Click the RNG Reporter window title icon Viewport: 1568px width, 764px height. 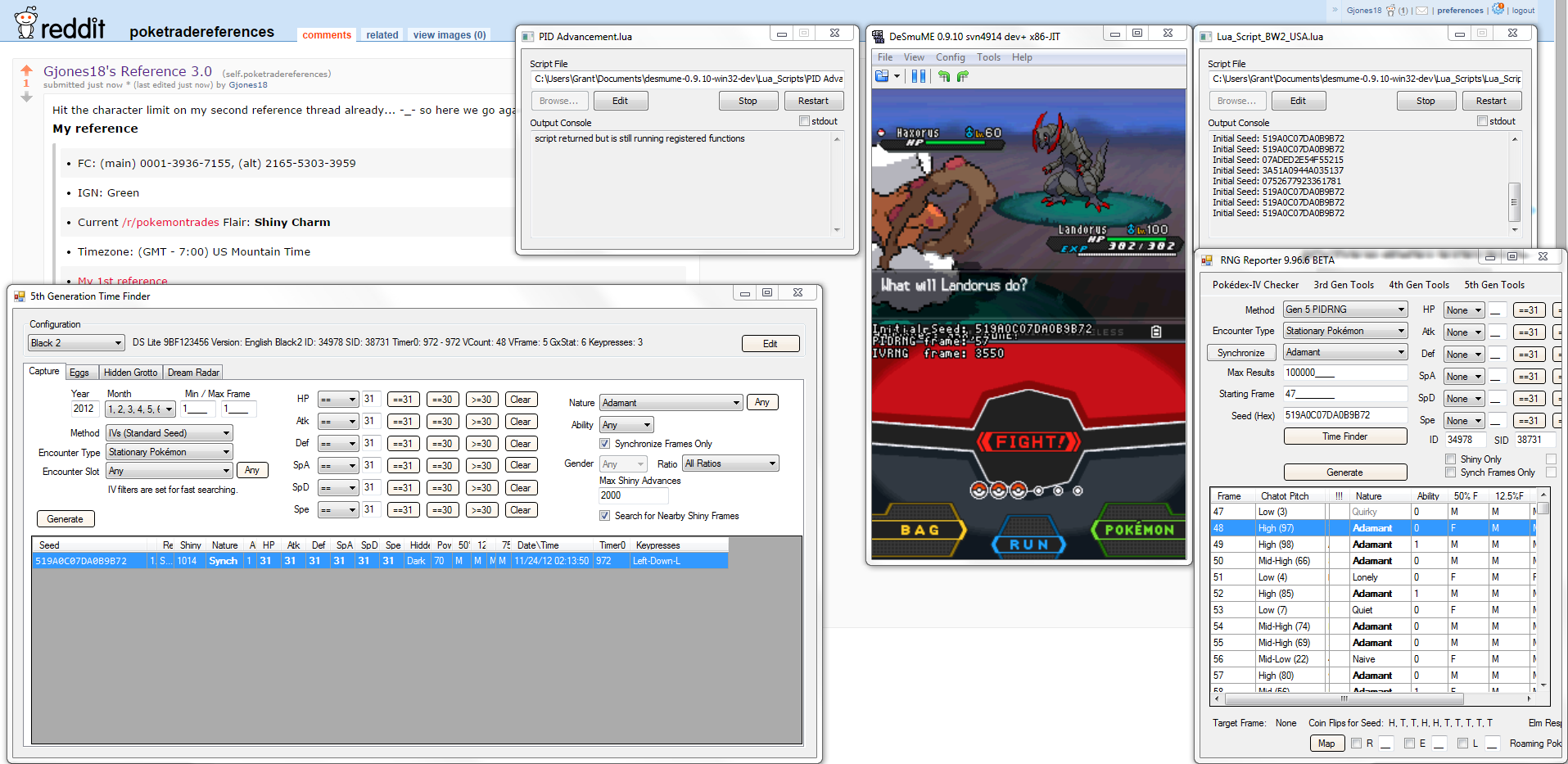(x=1207, y=260)
